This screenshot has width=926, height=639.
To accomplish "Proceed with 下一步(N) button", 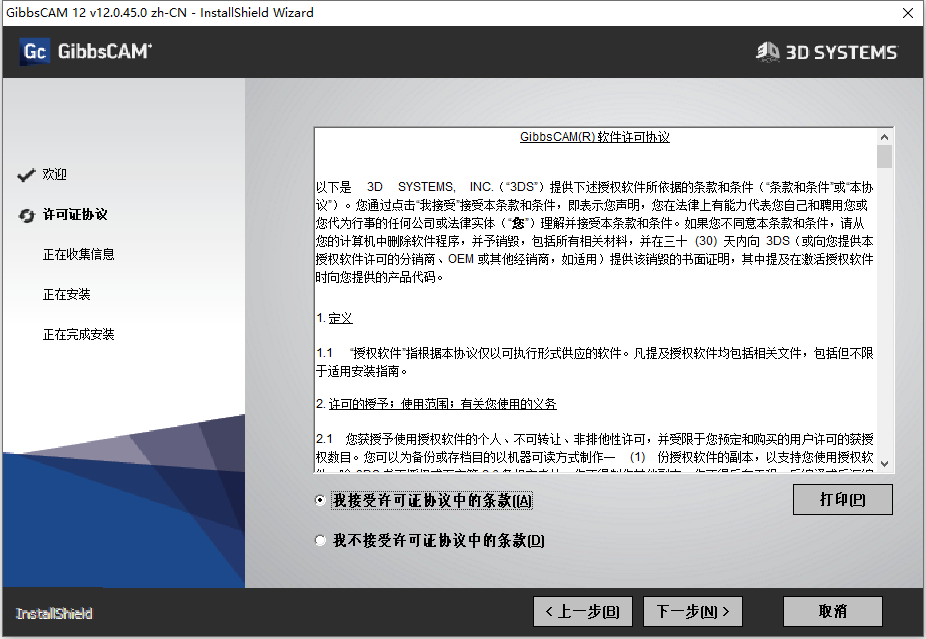I will [692, 611].
